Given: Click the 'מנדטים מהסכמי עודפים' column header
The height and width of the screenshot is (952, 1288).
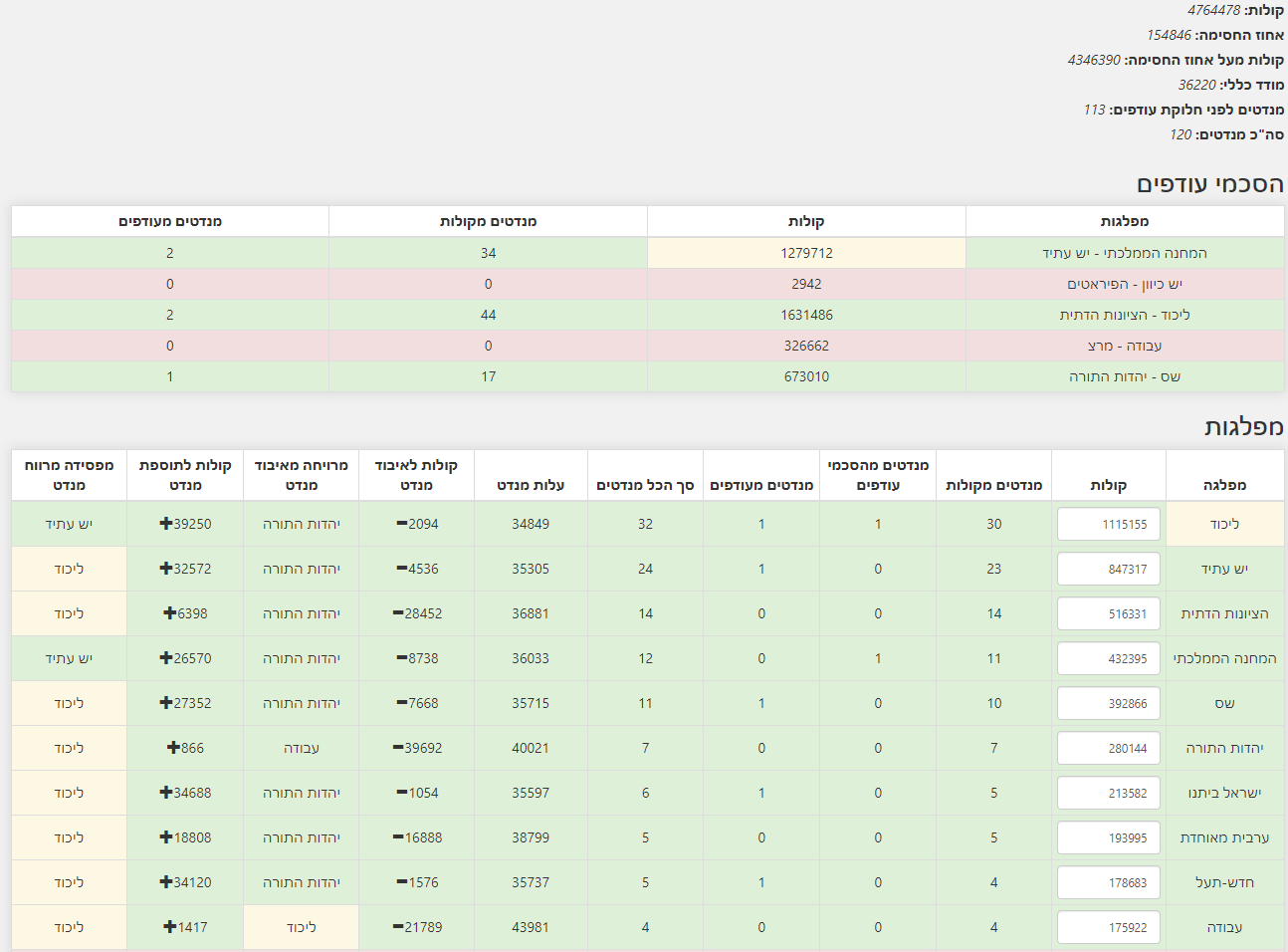Looking at the screenshot, I should [x=878, y=475].
